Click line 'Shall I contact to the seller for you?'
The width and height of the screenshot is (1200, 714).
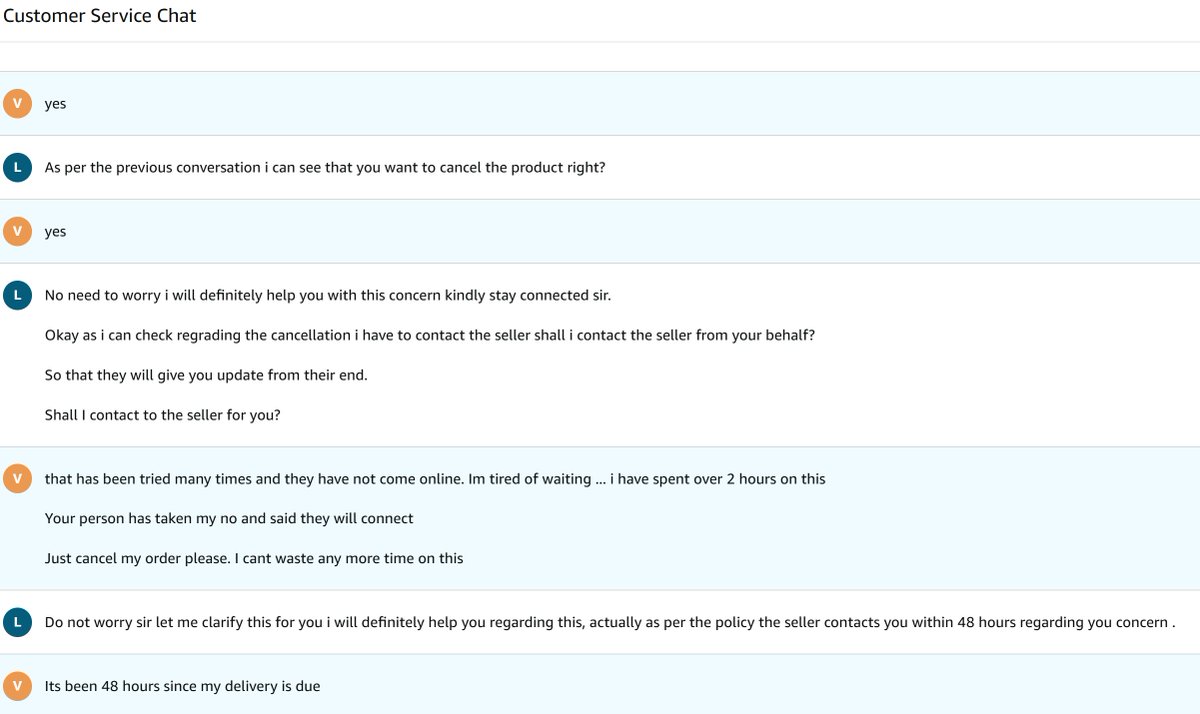point(163,415)
